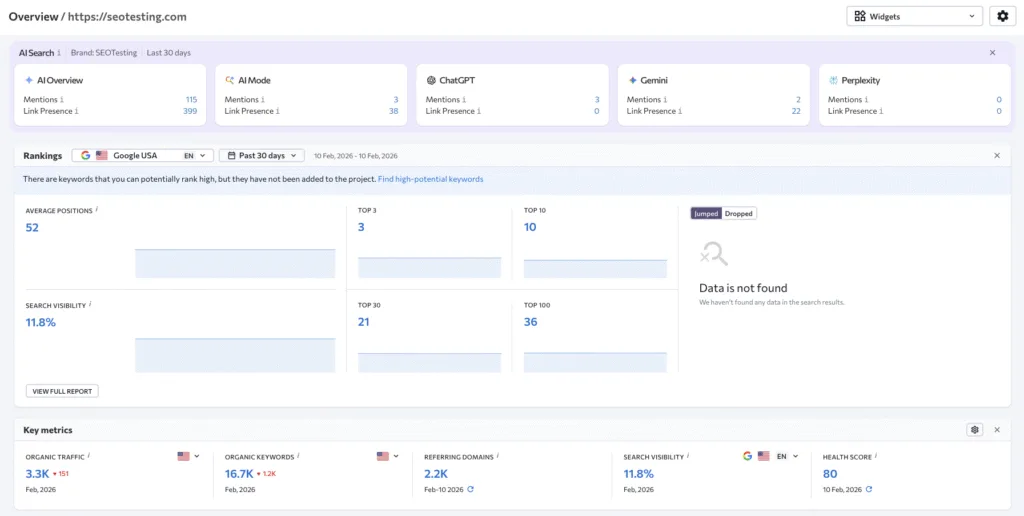Open AI Mode link presence value 38
The height and width of the screenshot is (516, 1024).
pyautogui.click(x=394, y=112)
